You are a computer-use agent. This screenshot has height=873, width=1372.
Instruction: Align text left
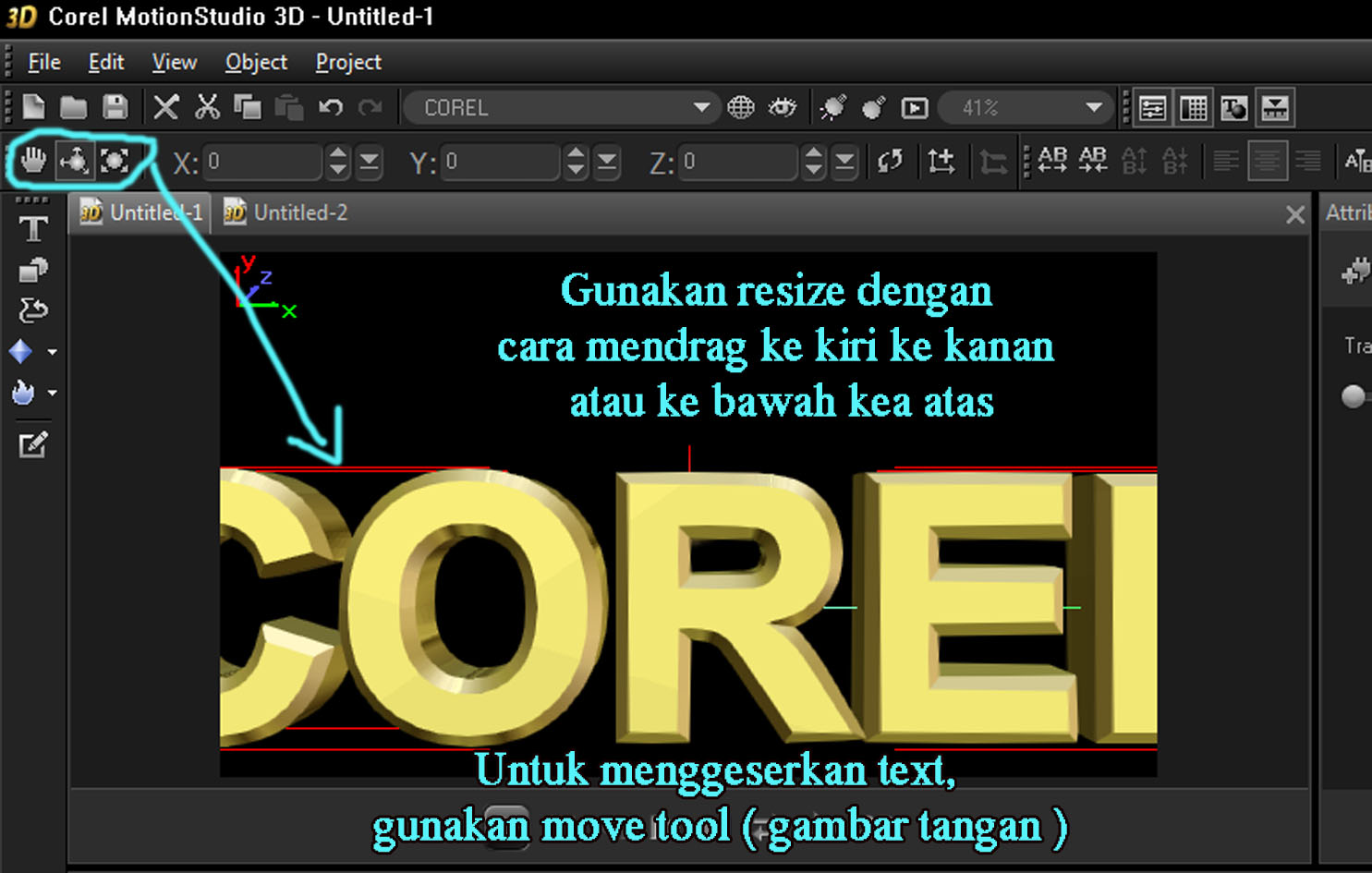pyautogui.click(x=1226, y=162)
